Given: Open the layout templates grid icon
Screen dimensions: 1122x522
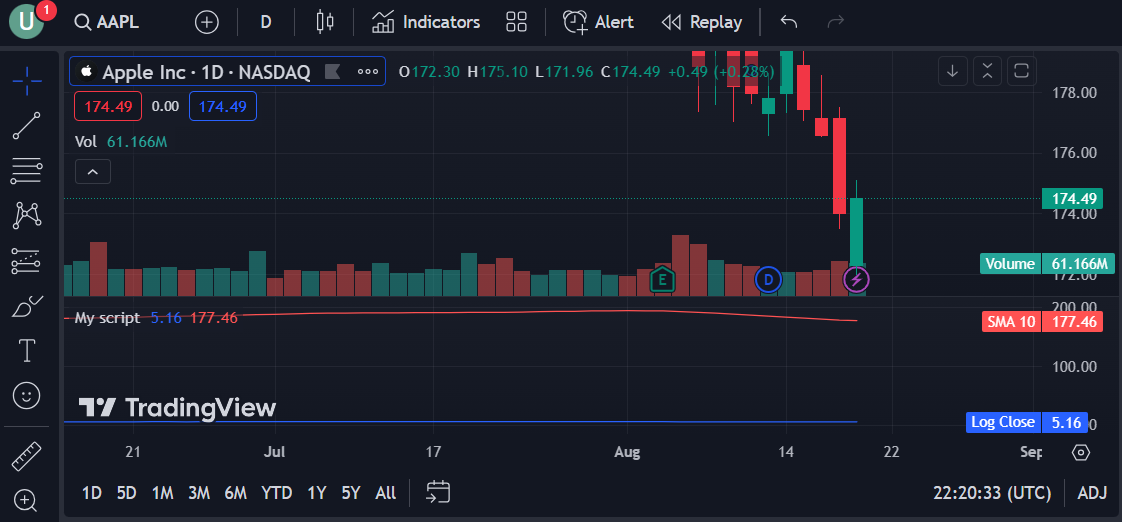Looking at the screenshot, I should tap(516, 22).
